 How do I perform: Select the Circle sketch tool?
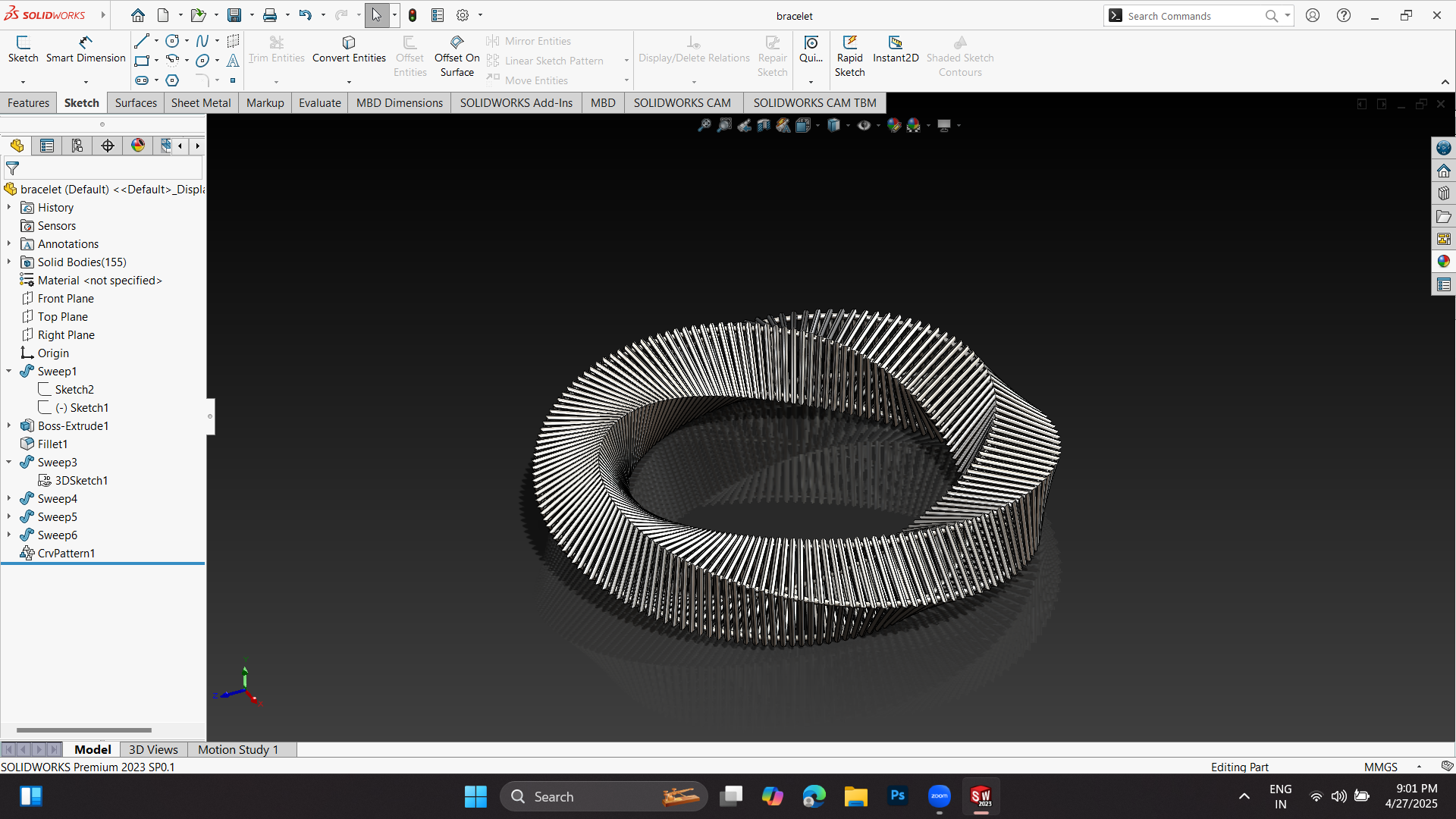click(172, 41)
